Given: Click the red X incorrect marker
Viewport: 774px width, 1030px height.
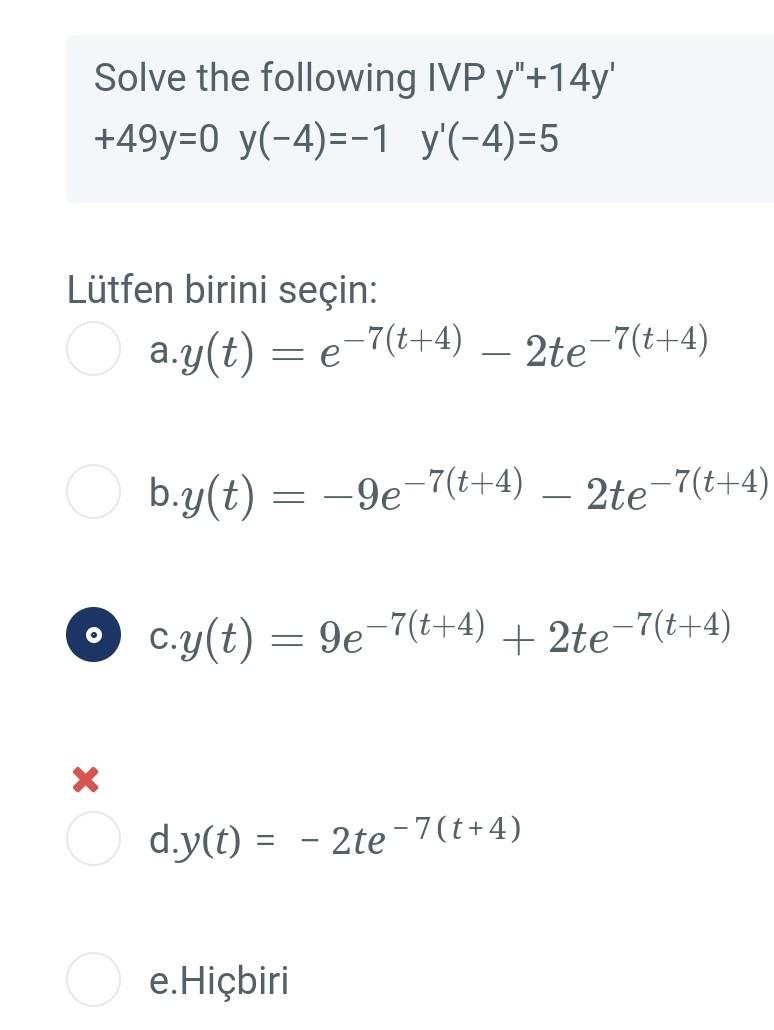Looking at the screenshot, I should (84, 780).
